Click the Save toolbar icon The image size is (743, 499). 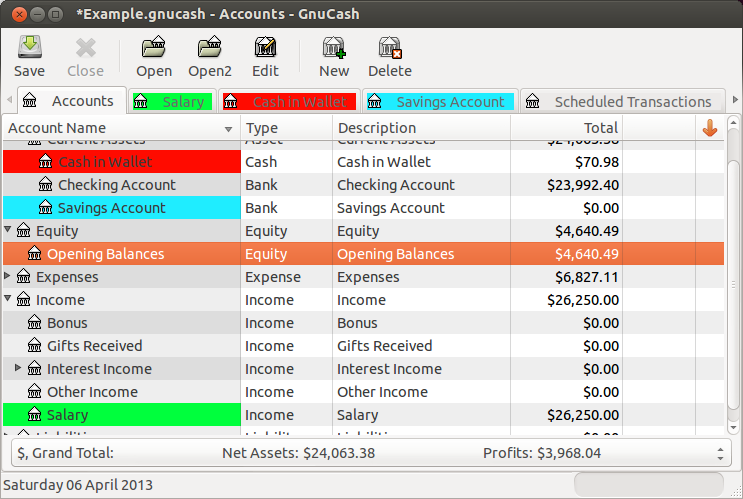click(29, 48)
